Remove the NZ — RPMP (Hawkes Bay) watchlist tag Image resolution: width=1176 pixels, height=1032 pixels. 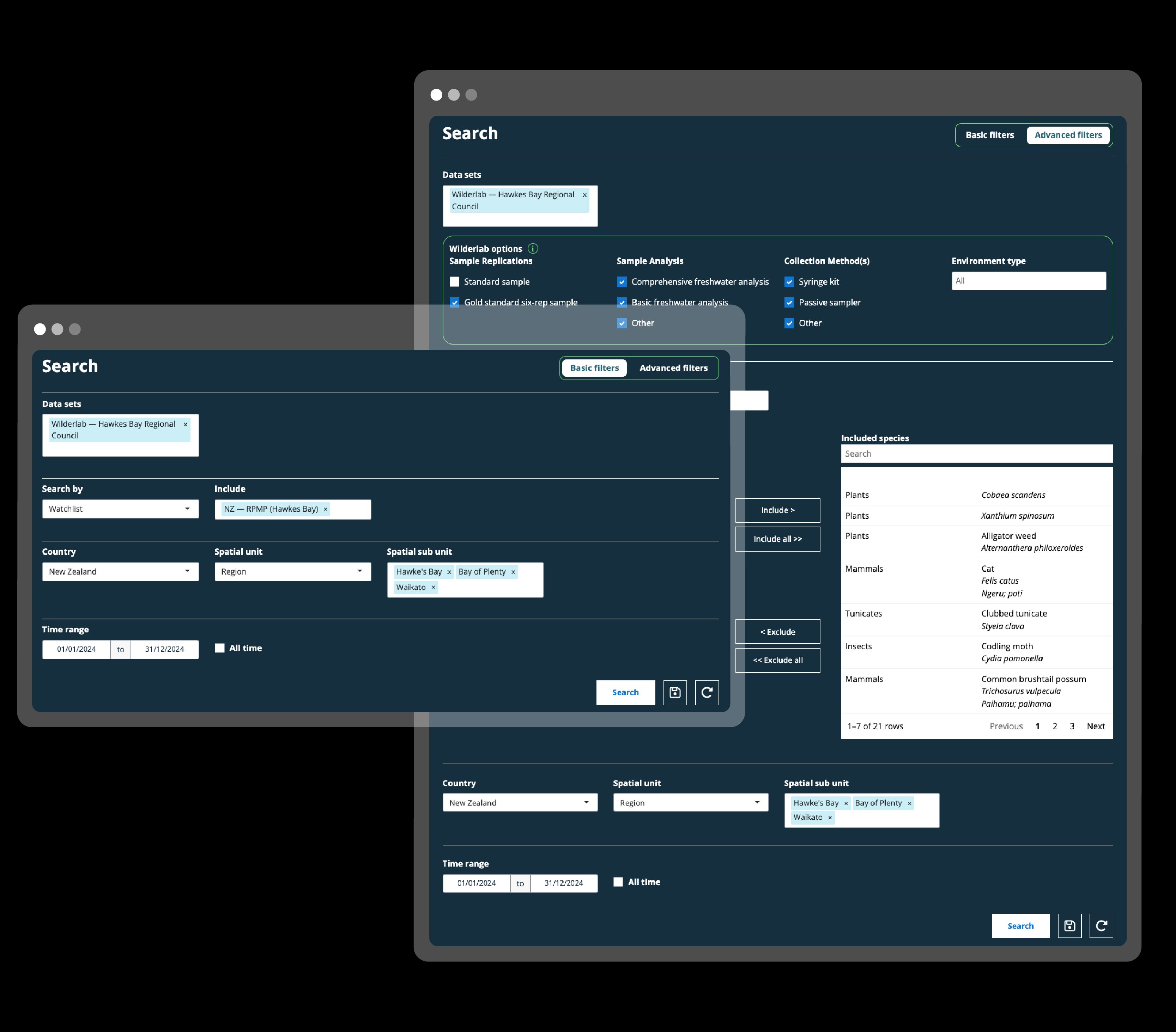point(326,509)
